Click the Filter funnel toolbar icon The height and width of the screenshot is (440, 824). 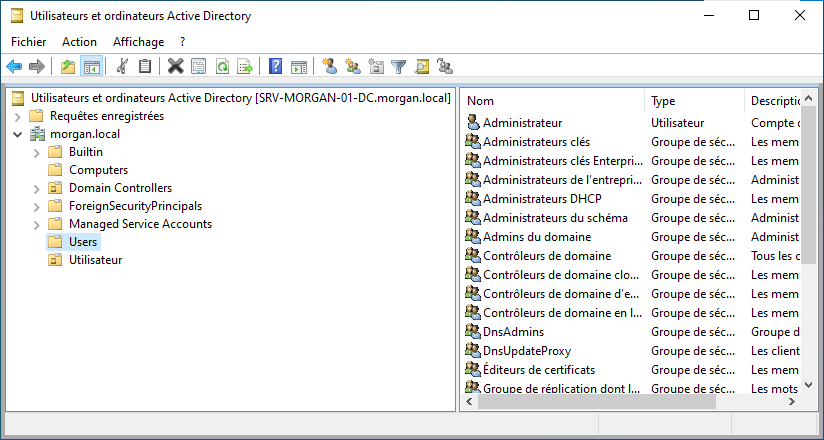click(x=399, y=67)
